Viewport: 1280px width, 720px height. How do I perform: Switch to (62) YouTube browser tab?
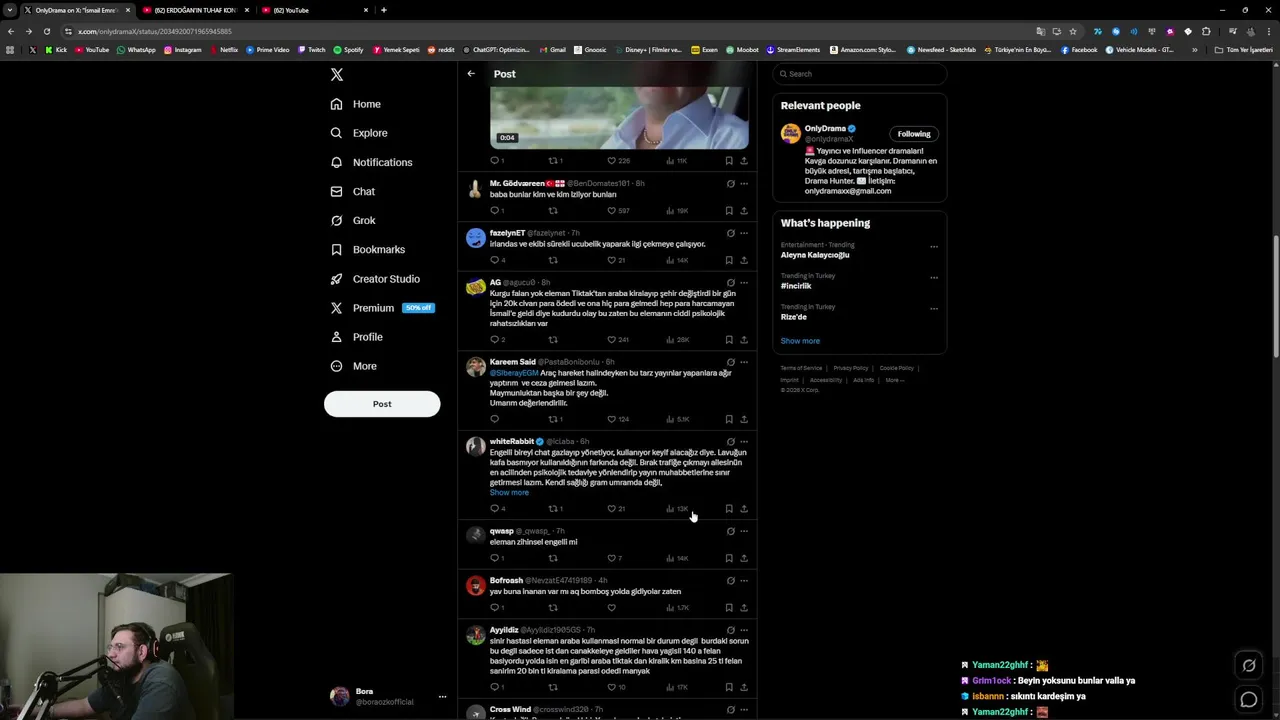pos(313,10)
